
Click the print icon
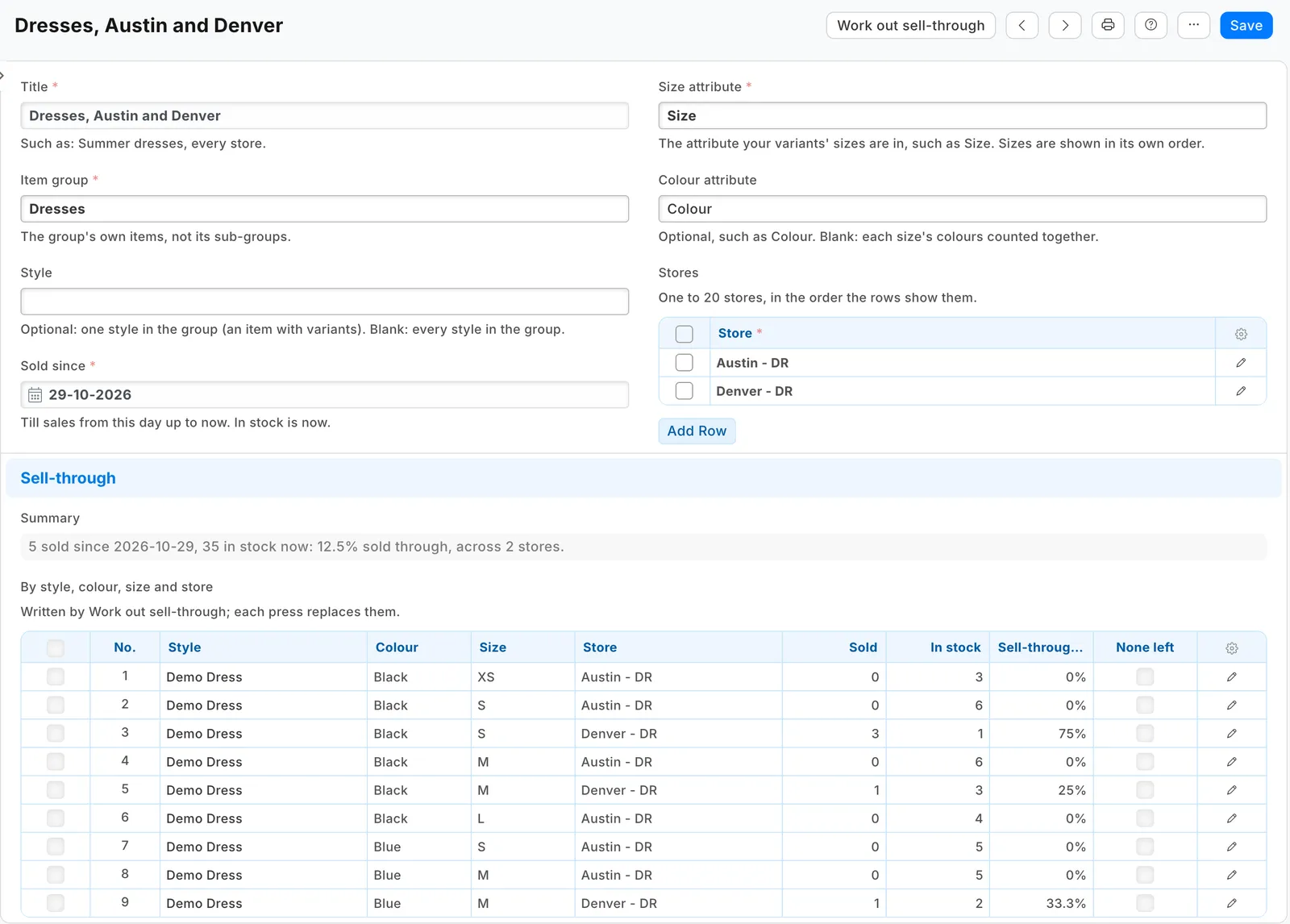tap(1108, 25)
